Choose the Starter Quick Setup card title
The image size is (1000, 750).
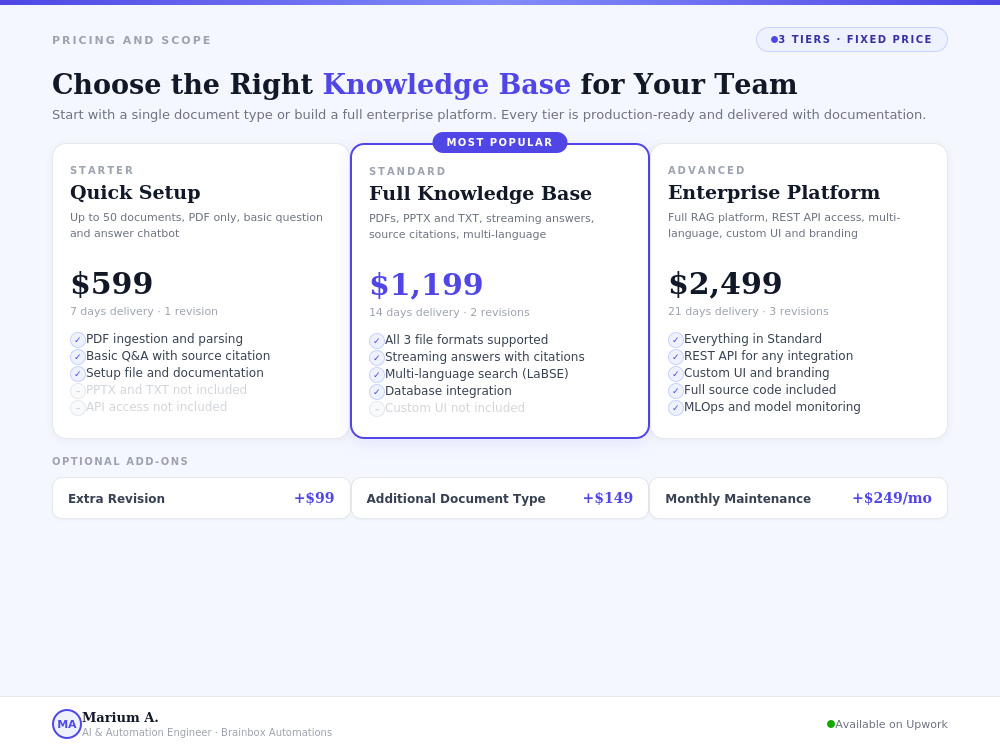135,192
